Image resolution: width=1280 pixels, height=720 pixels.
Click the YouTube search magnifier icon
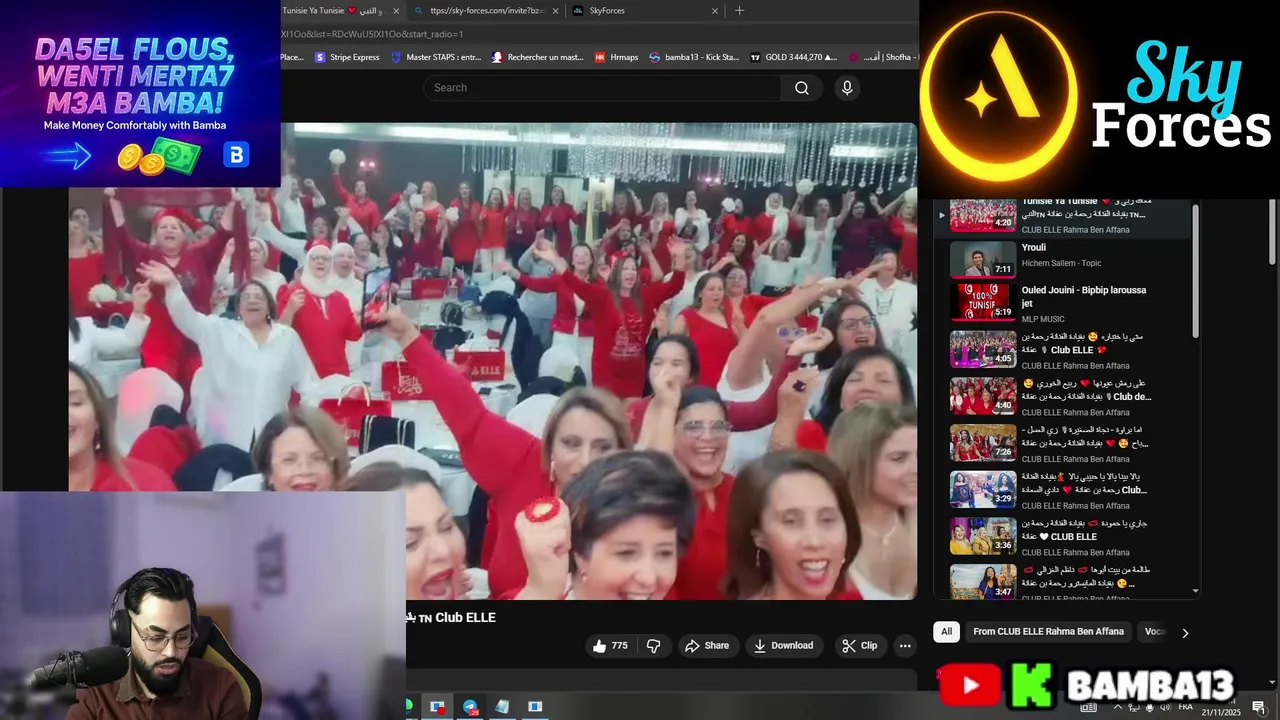tap(802, 88)
